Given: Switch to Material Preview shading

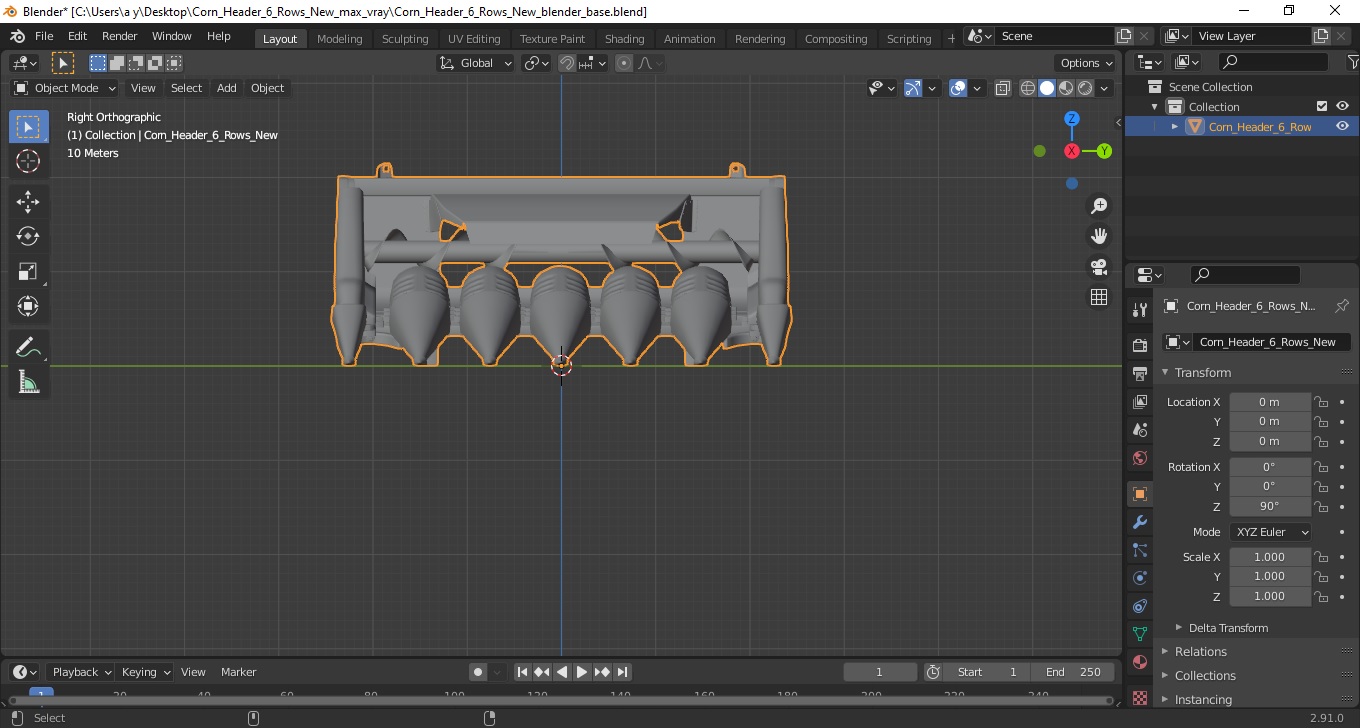Looking at the screenshot, I should tap(1066, 88).
